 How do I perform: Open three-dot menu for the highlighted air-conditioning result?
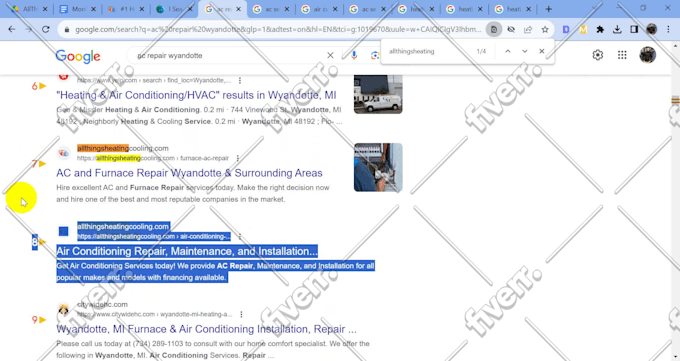240,236
